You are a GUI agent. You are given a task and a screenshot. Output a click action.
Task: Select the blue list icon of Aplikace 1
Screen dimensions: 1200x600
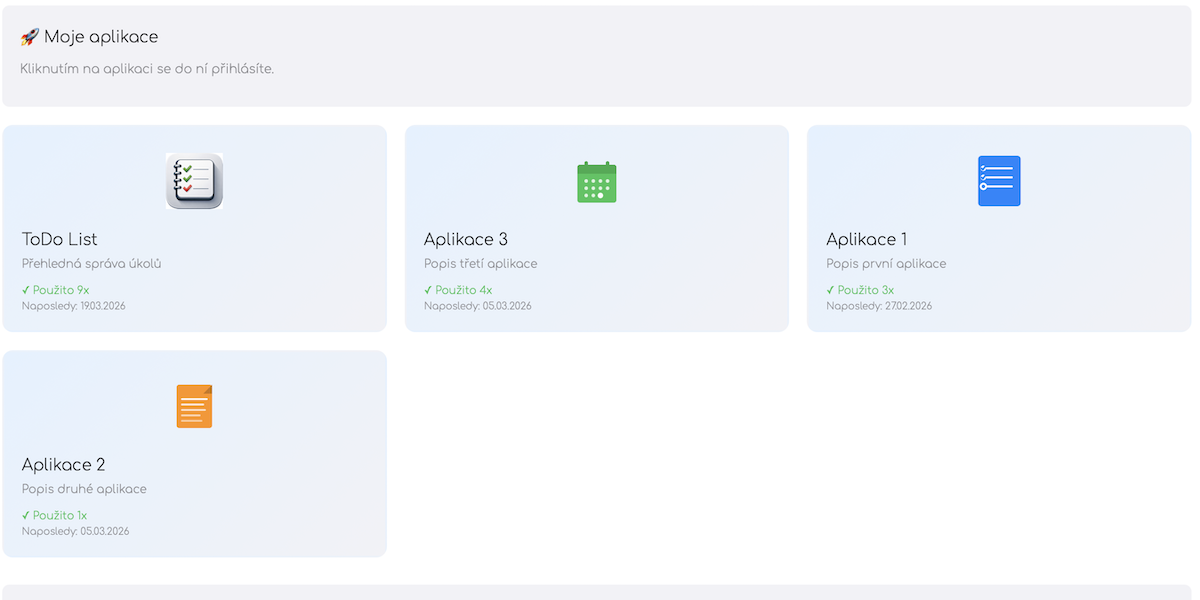tap(999, 181)
